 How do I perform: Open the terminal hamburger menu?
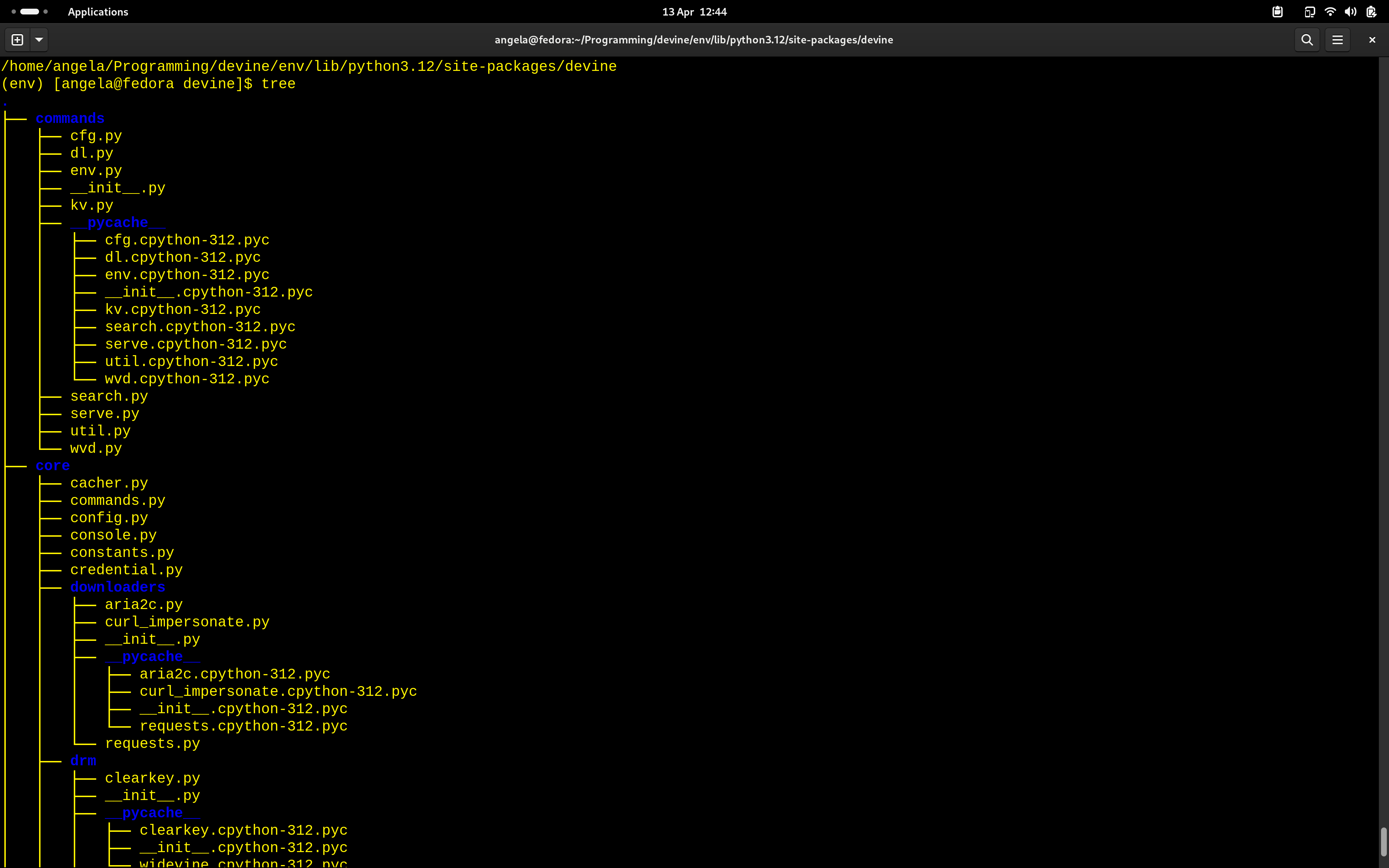pyautogui.click(x=1337, y=40)
